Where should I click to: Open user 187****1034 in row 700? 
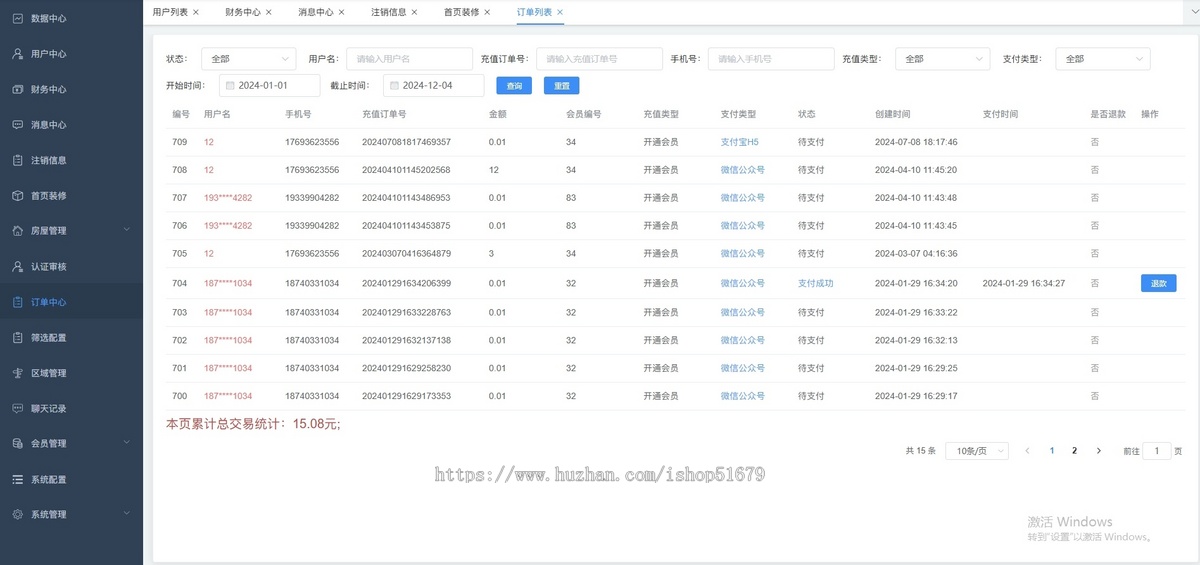[x=228, y=396]
